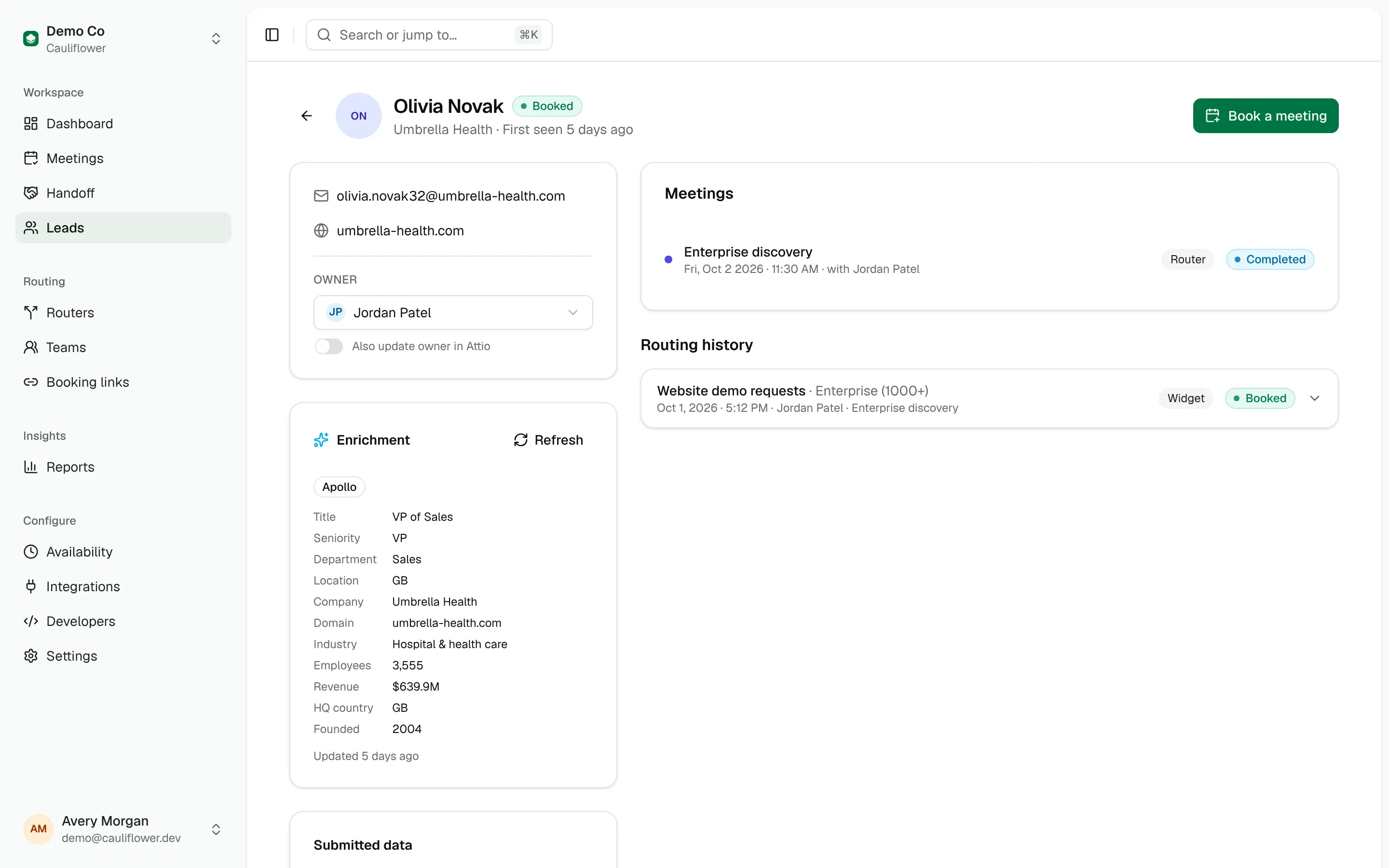This screenshot has width=1389, height=868.
Task: Click the Enrichment sparkle icon
Action: tap(321, 440)
